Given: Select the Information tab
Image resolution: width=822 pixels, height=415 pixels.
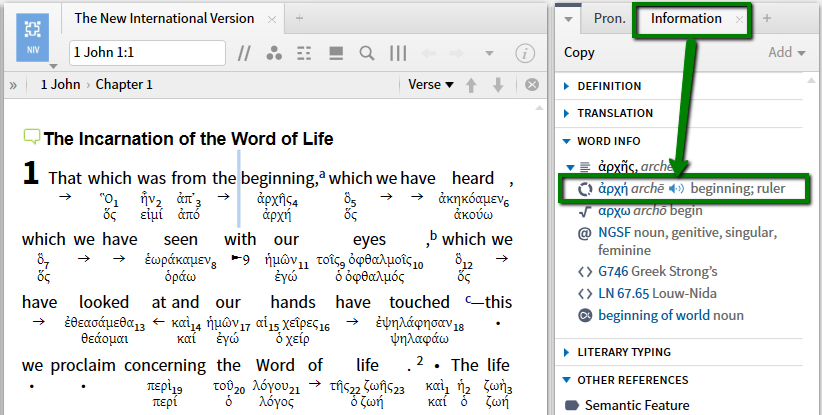Looking at the screenshot, I should (x=686, y=18).
